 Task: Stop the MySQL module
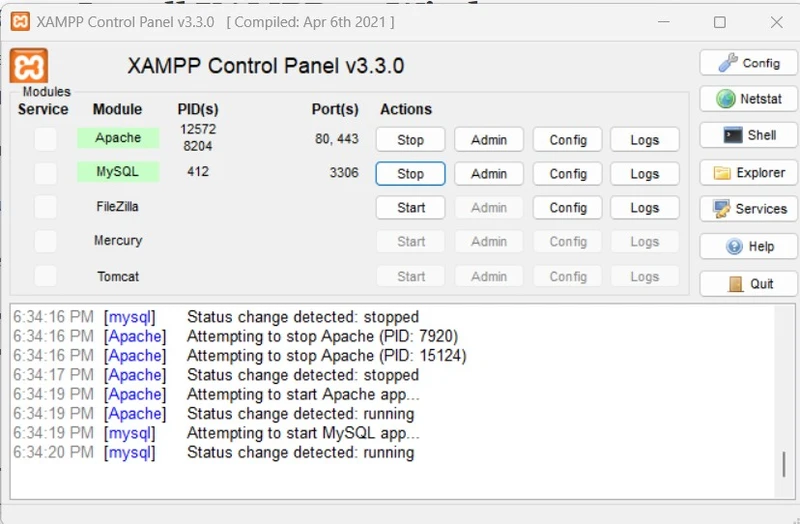[410, 174]
